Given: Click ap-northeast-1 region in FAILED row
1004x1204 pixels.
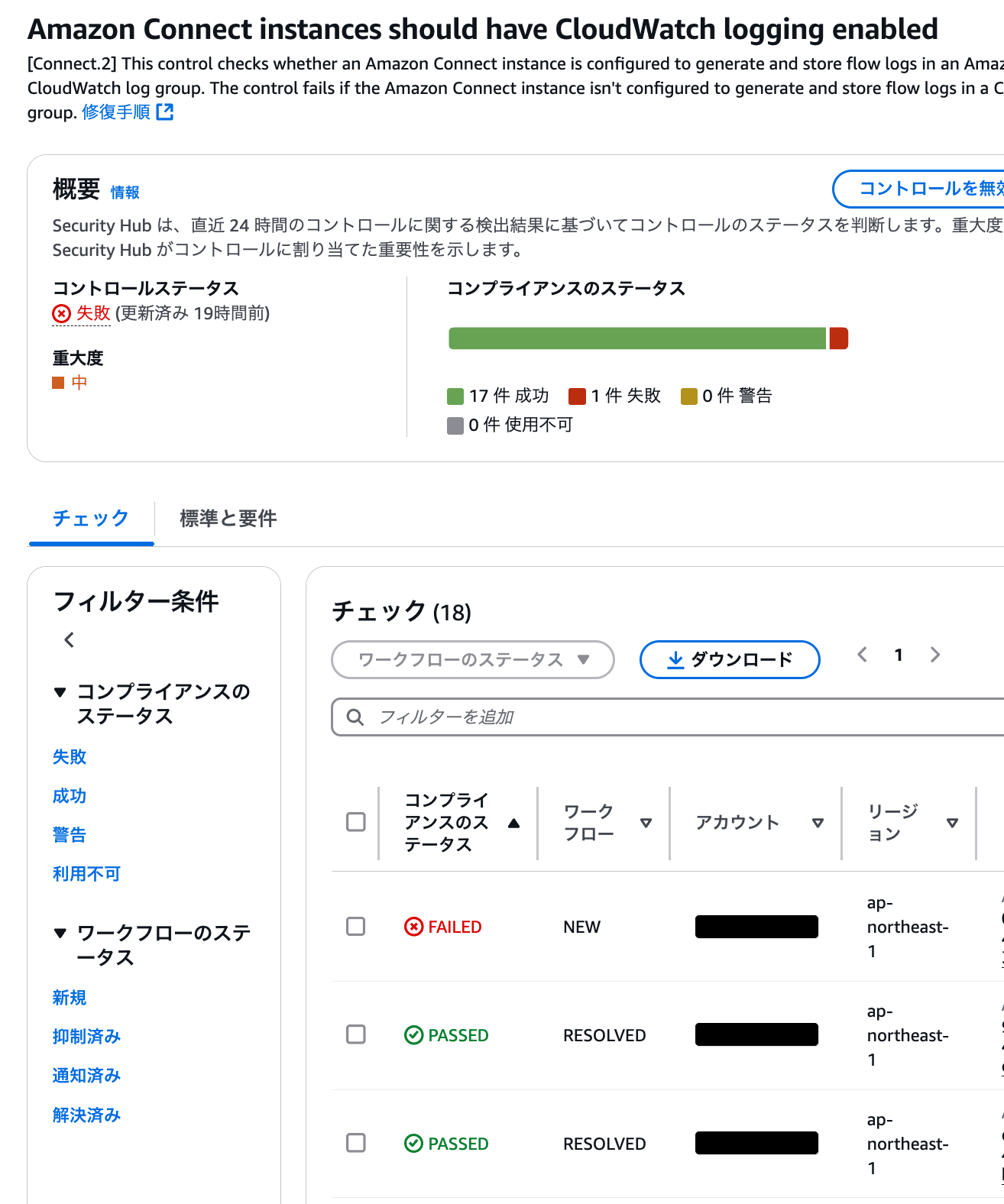Looking at the screenshot, I should pyautogui.click(x=908, y=927).
